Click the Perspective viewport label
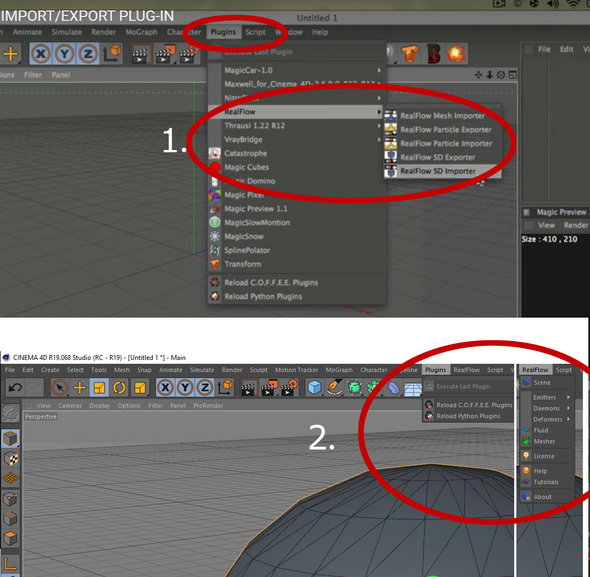 pyautogui.click(x=41, y=417)
